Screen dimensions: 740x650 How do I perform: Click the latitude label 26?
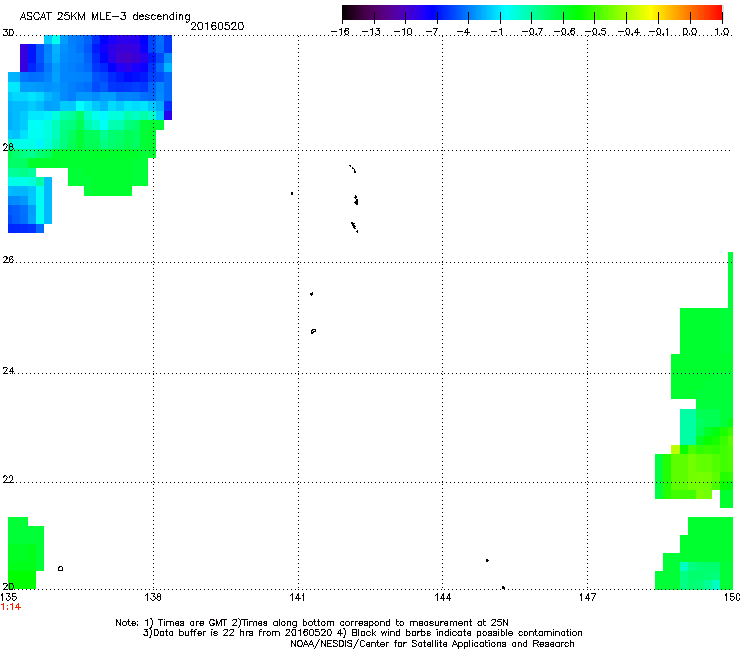(8, 260)
